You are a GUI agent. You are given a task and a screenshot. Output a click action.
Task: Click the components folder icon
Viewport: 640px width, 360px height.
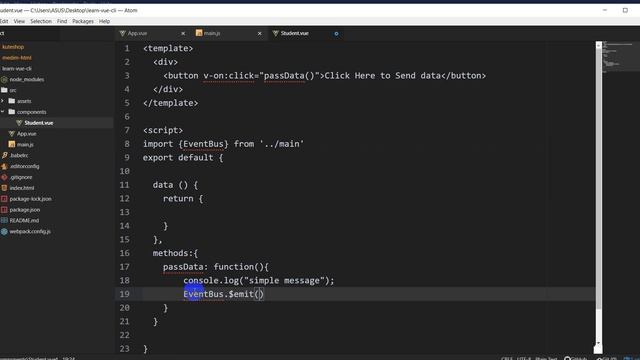tap(12, 112)
